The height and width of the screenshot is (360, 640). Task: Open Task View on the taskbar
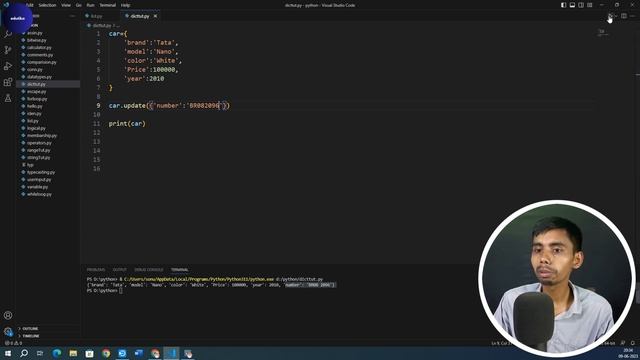(x=40, y=353)
